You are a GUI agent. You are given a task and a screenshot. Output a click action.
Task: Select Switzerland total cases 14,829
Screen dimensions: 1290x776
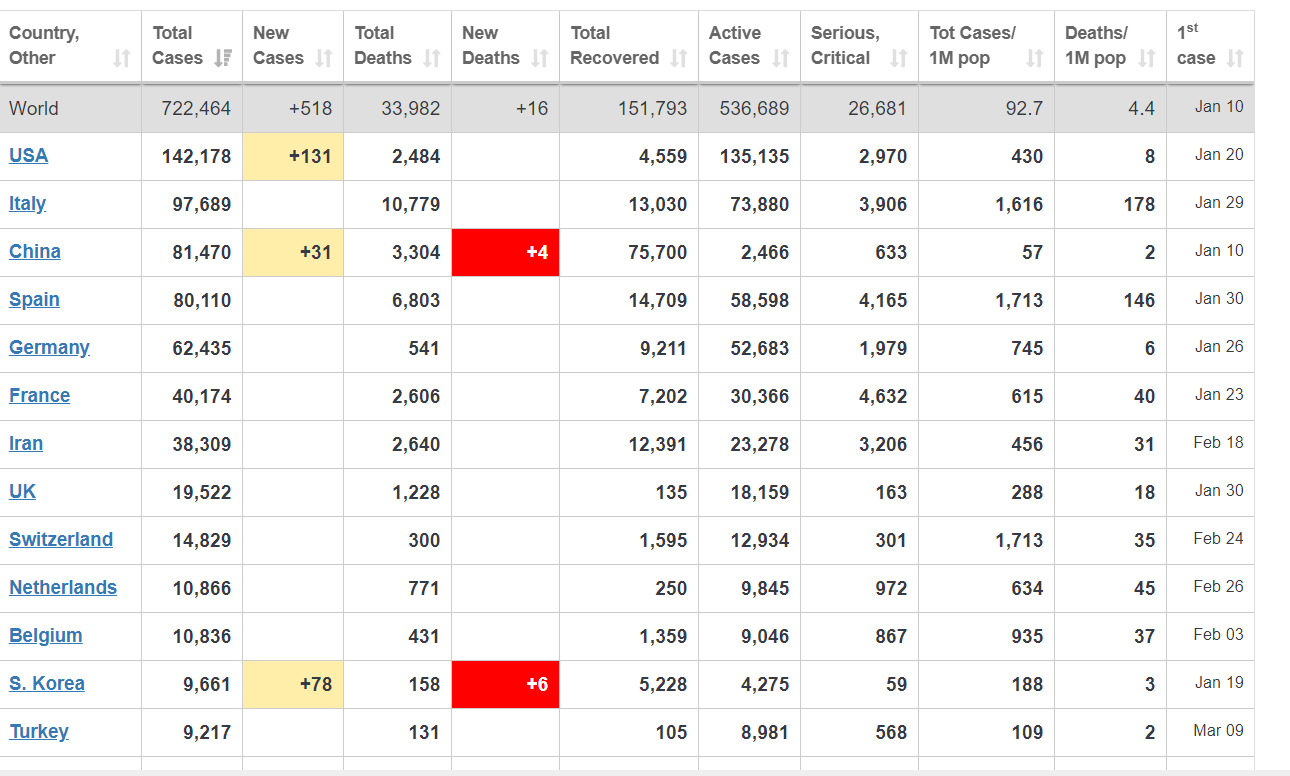(202, 540)
